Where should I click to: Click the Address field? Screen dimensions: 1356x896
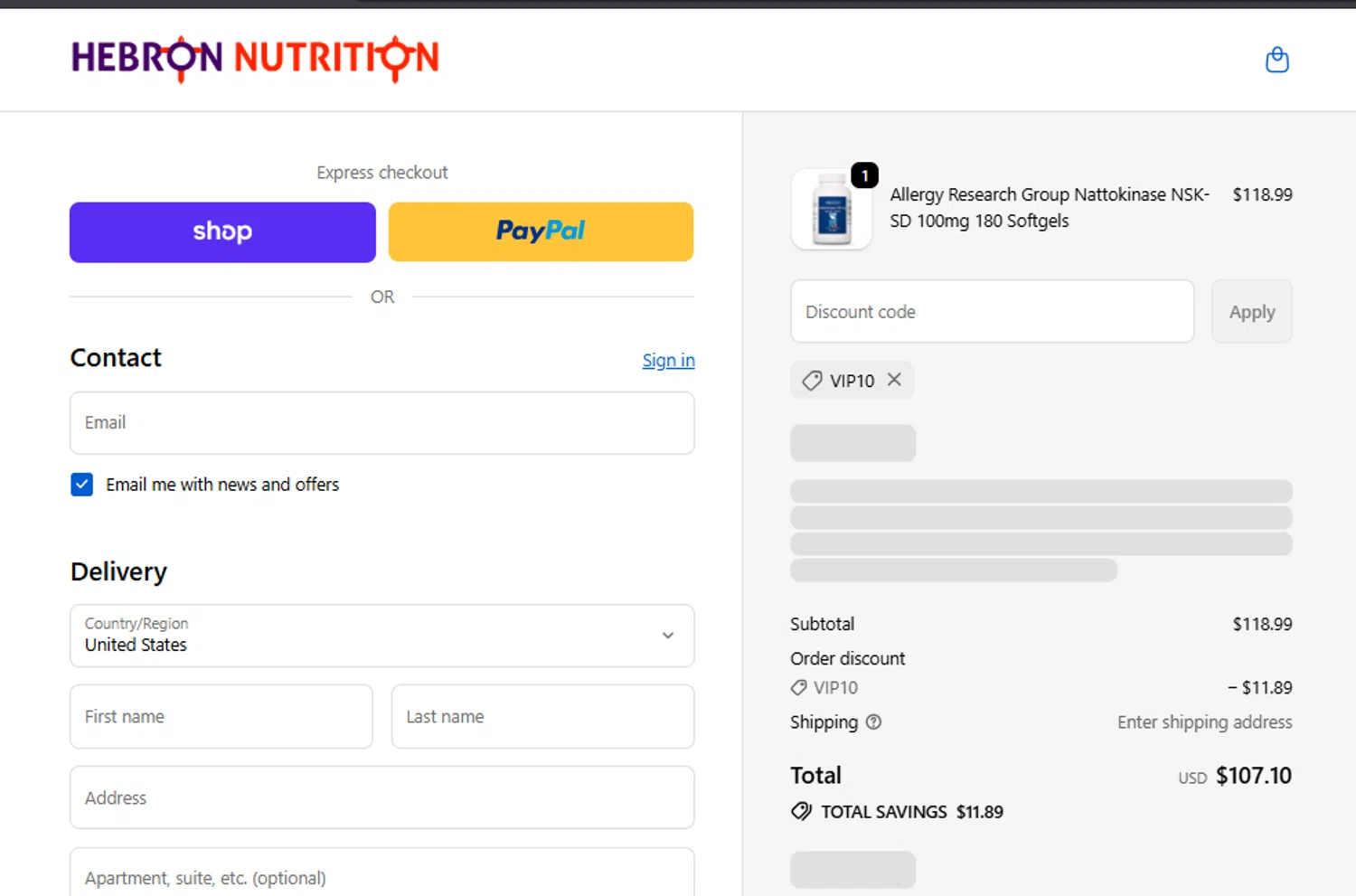click(x=381, y=797)
